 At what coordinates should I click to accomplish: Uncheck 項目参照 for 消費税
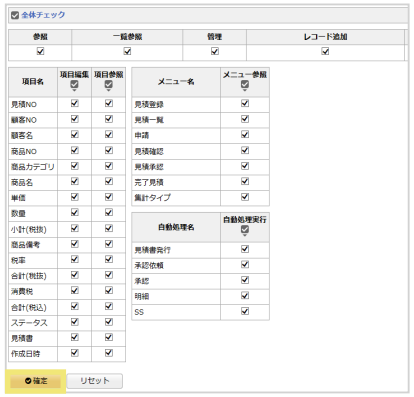coord(109,291)
